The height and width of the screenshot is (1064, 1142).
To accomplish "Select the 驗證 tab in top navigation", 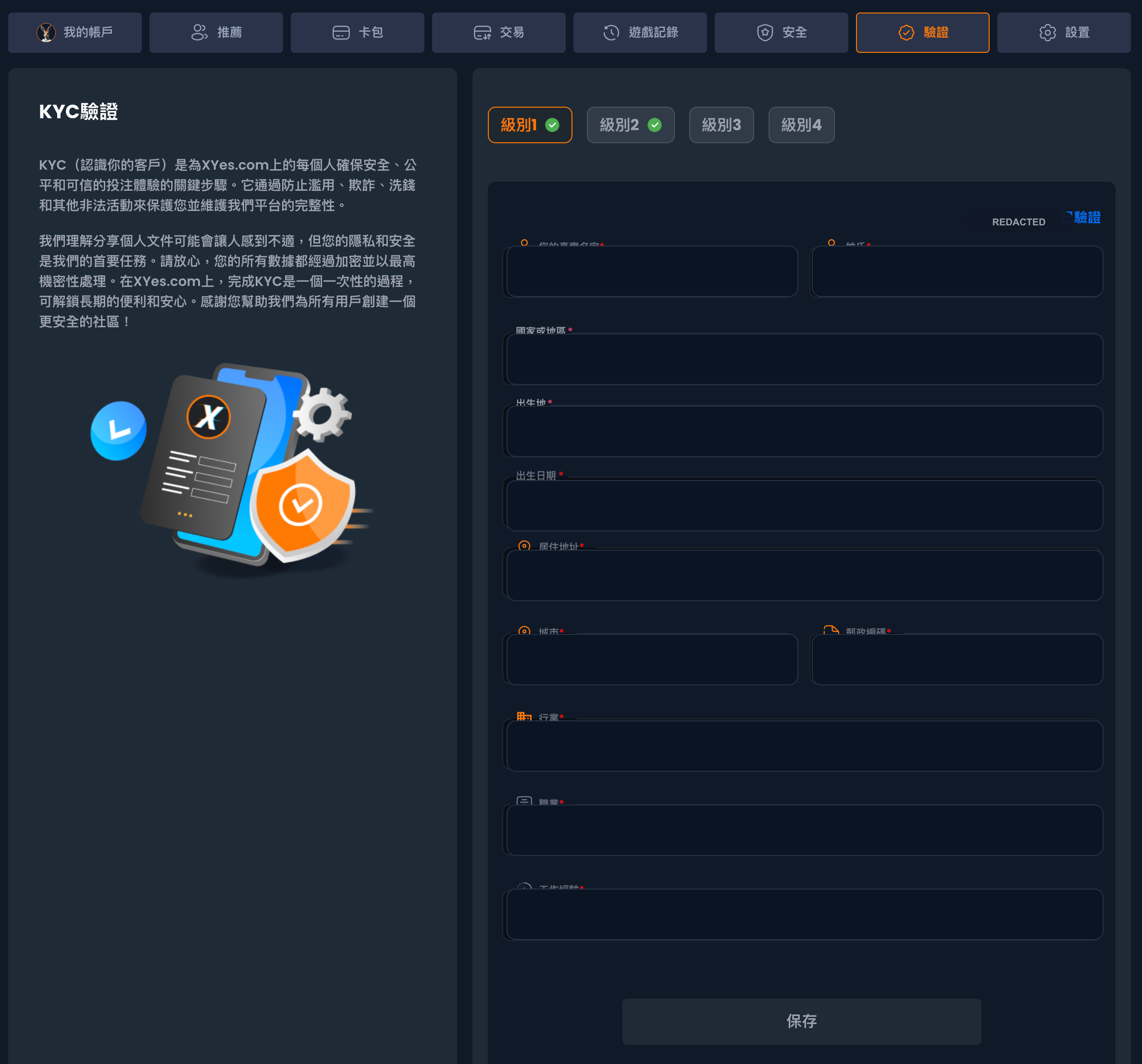I will (x=922, y=33).
